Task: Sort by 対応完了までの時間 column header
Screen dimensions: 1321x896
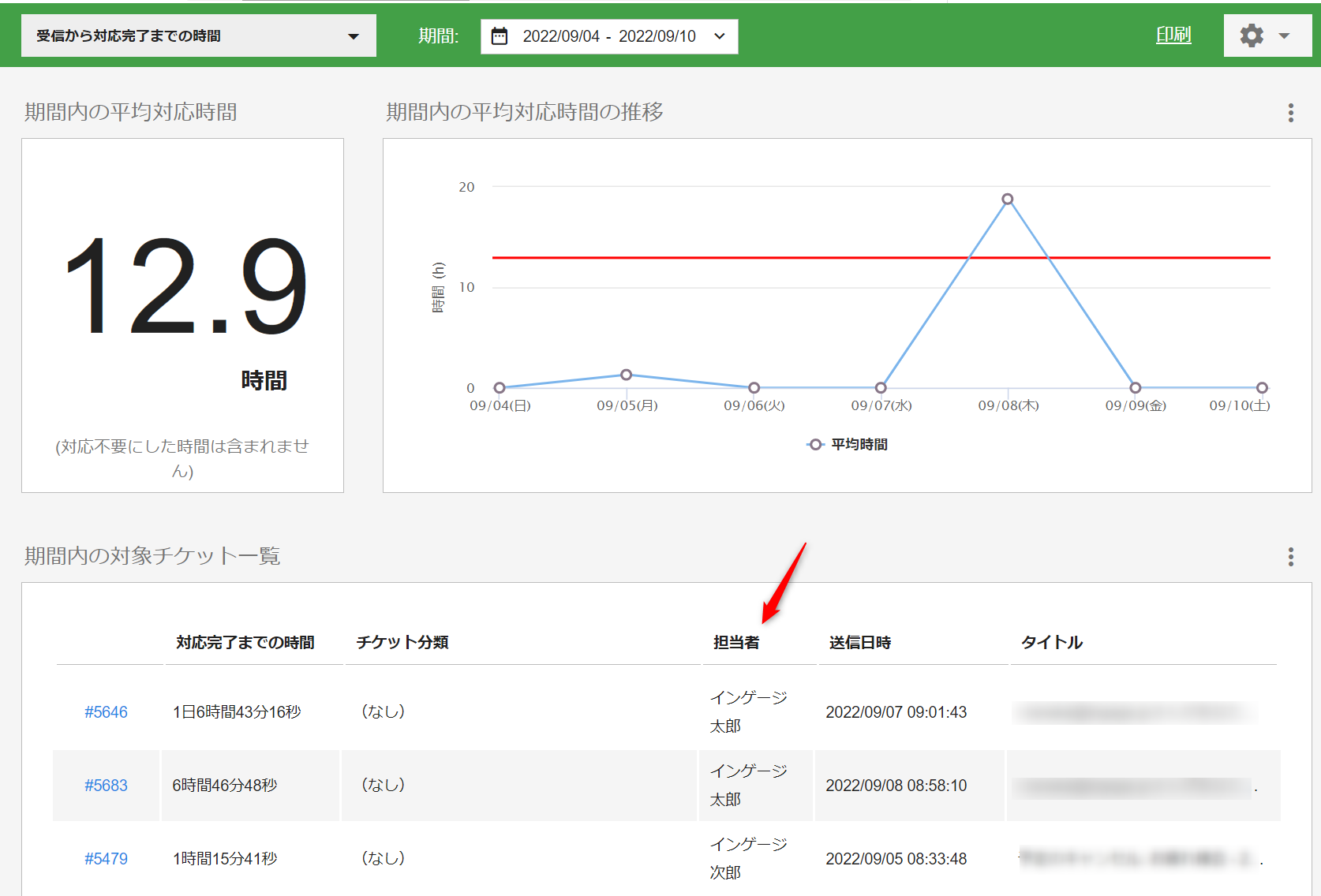Action: tap(245, 643)
